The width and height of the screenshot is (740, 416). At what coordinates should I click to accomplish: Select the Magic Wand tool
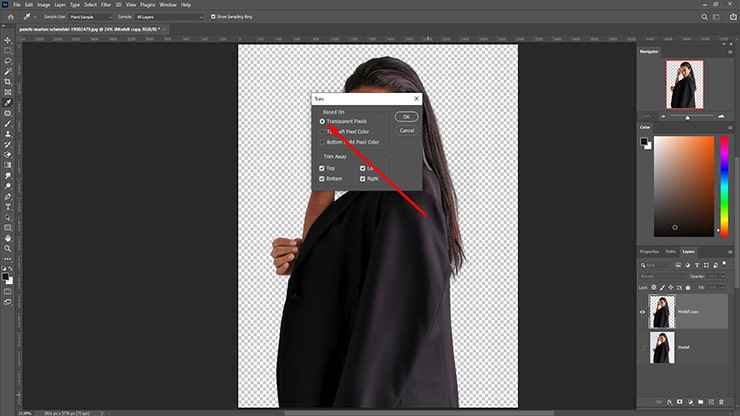pyautogui.click(x=8, y=71)
